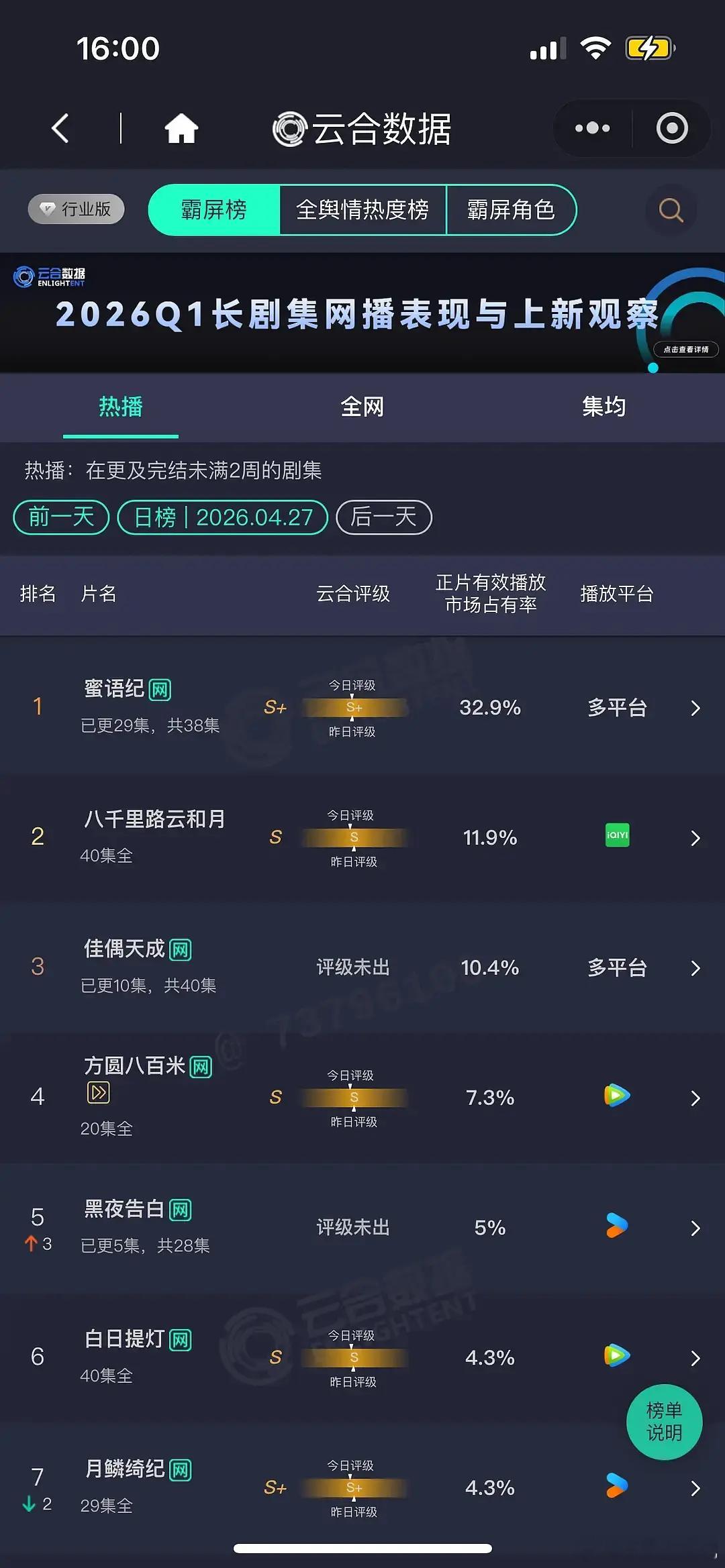725x1568 pixels.
Task: Tap the 行业版 diamond badge
Action: (75, 209)
